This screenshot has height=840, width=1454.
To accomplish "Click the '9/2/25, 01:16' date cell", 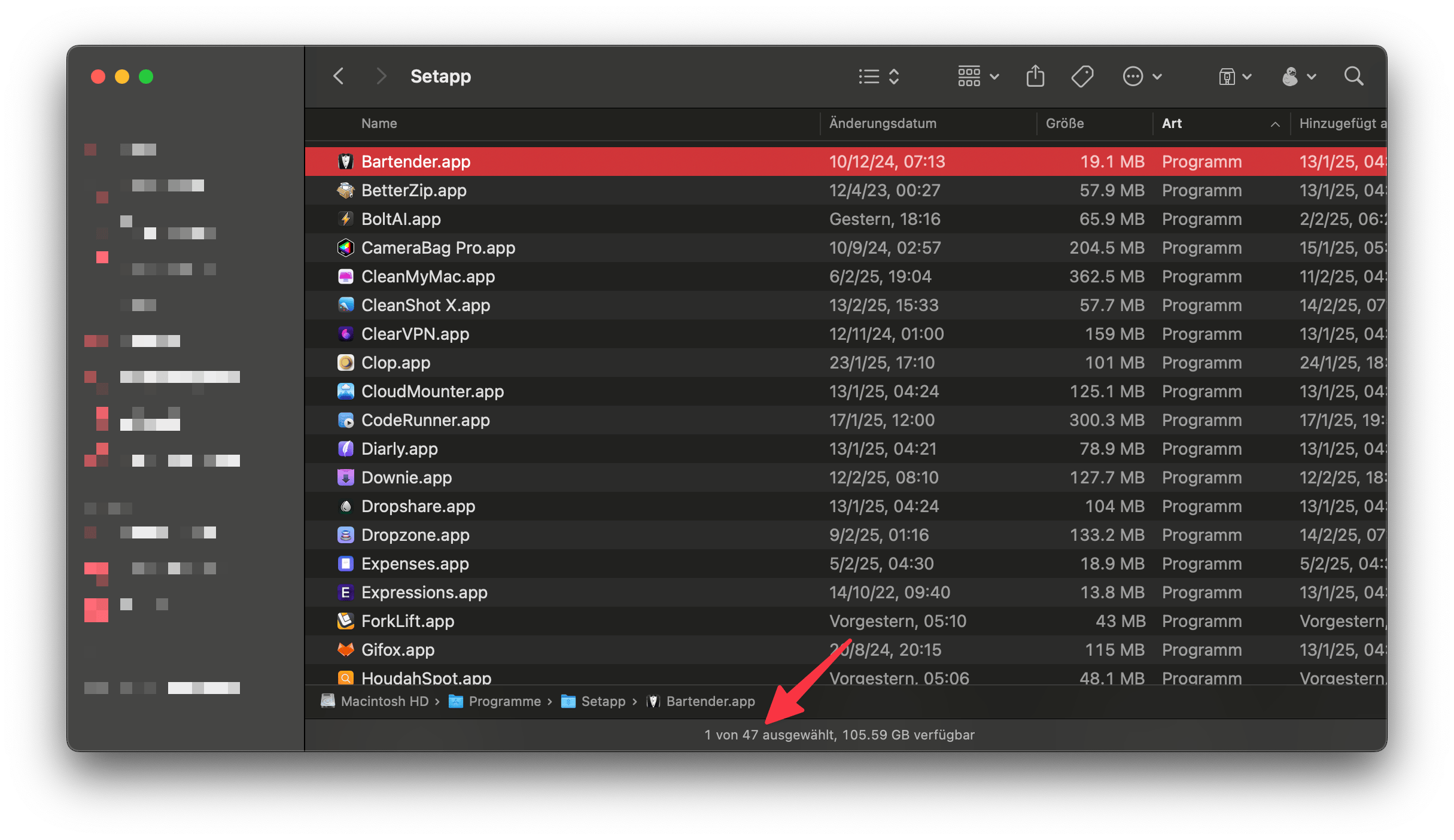I will click(879, 535).
